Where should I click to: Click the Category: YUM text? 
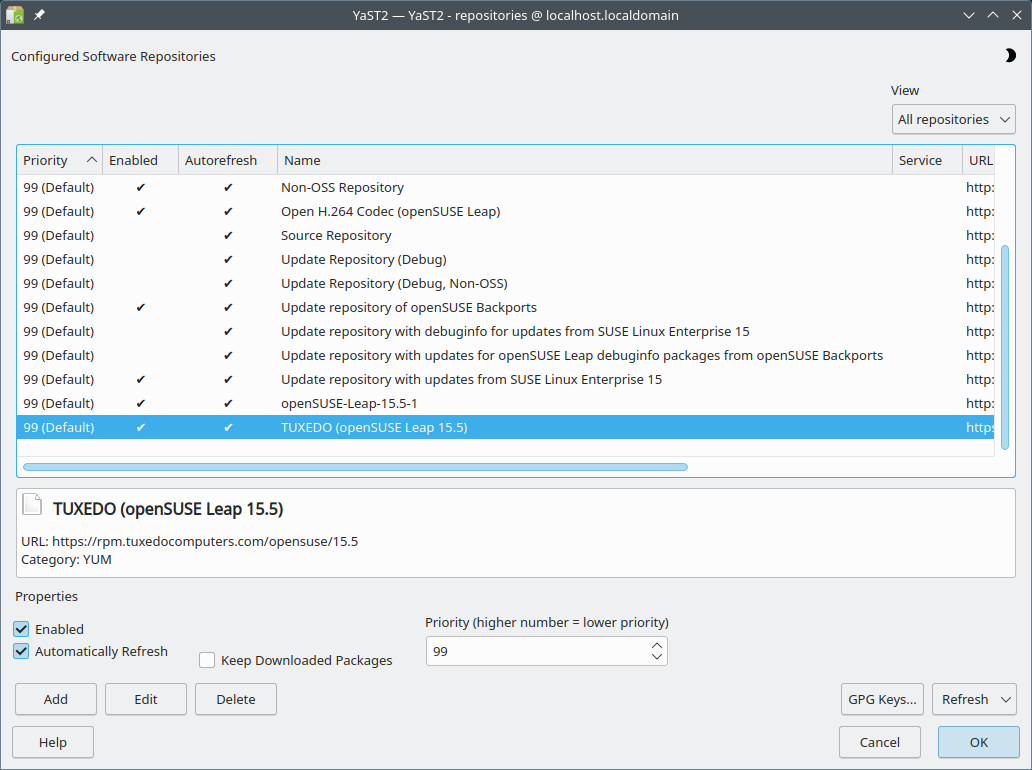coord(66,559)
